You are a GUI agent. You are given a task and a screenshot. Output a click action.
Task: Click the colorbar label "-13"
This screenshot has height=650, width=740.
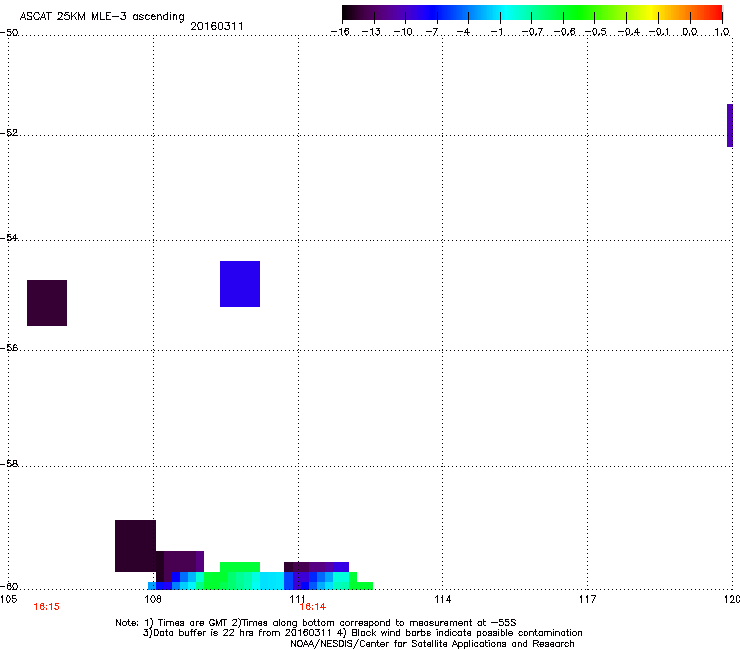click(371, 32)
